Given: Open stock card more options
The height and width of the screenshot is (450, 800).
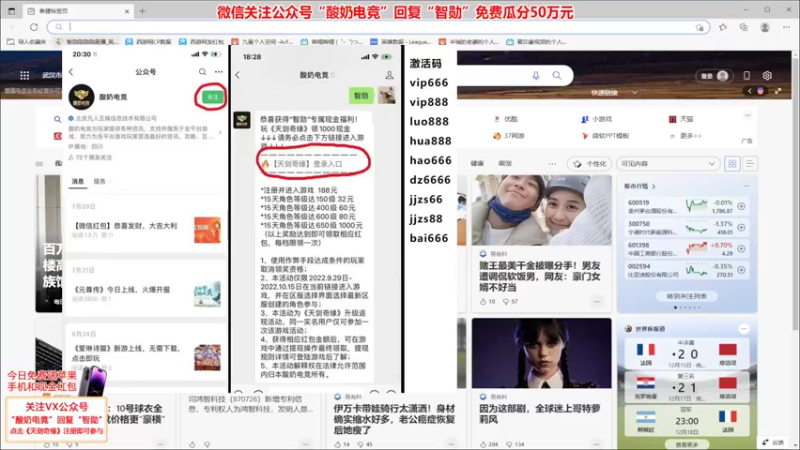Looking at the screenshot, I should point(746,186).
